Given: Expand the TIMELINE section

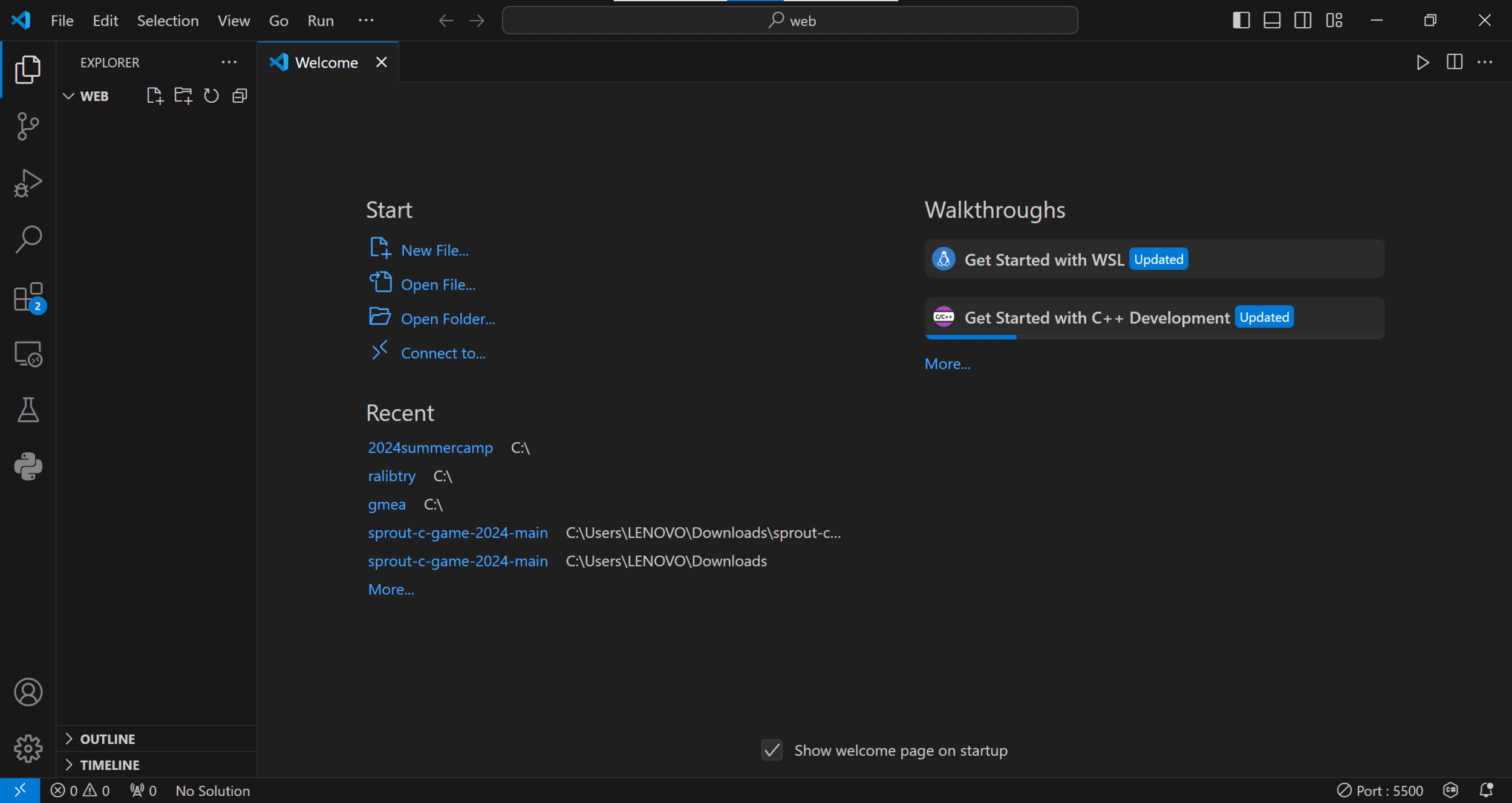Looking at the screenshot, I should pos(109,765).
